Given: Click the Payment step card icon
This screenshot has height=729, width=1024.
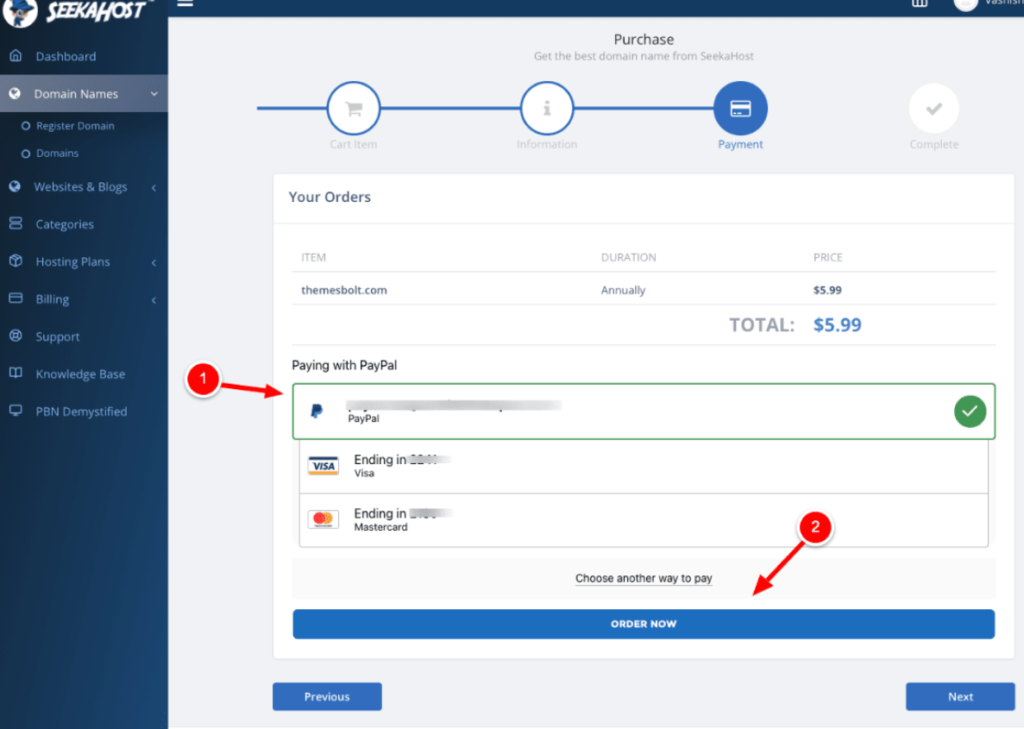Looking at the screenshot, I should tap(740, 109).
